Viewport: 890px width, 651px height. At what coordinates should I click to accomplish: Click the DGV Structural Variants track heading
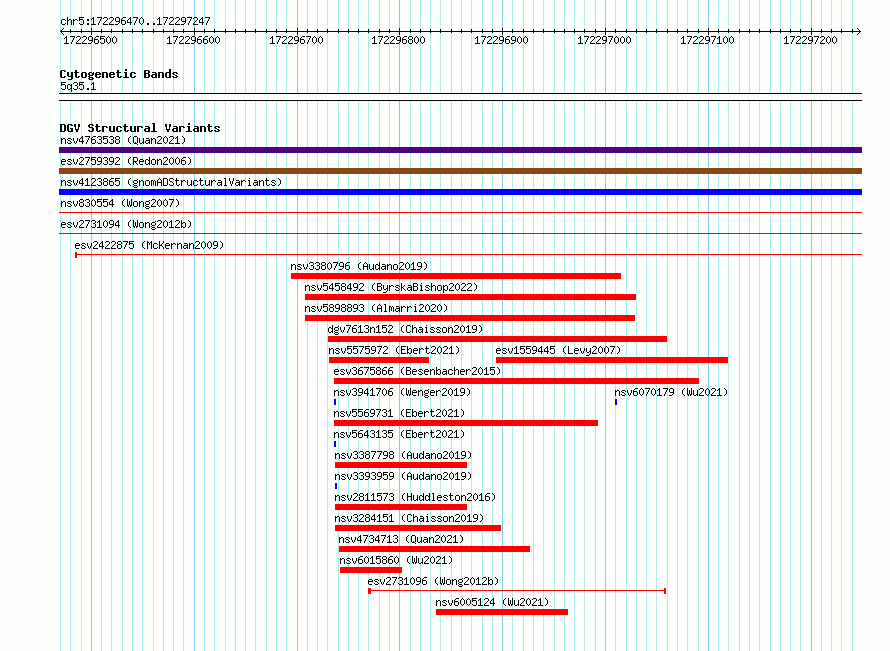point(140,128)
